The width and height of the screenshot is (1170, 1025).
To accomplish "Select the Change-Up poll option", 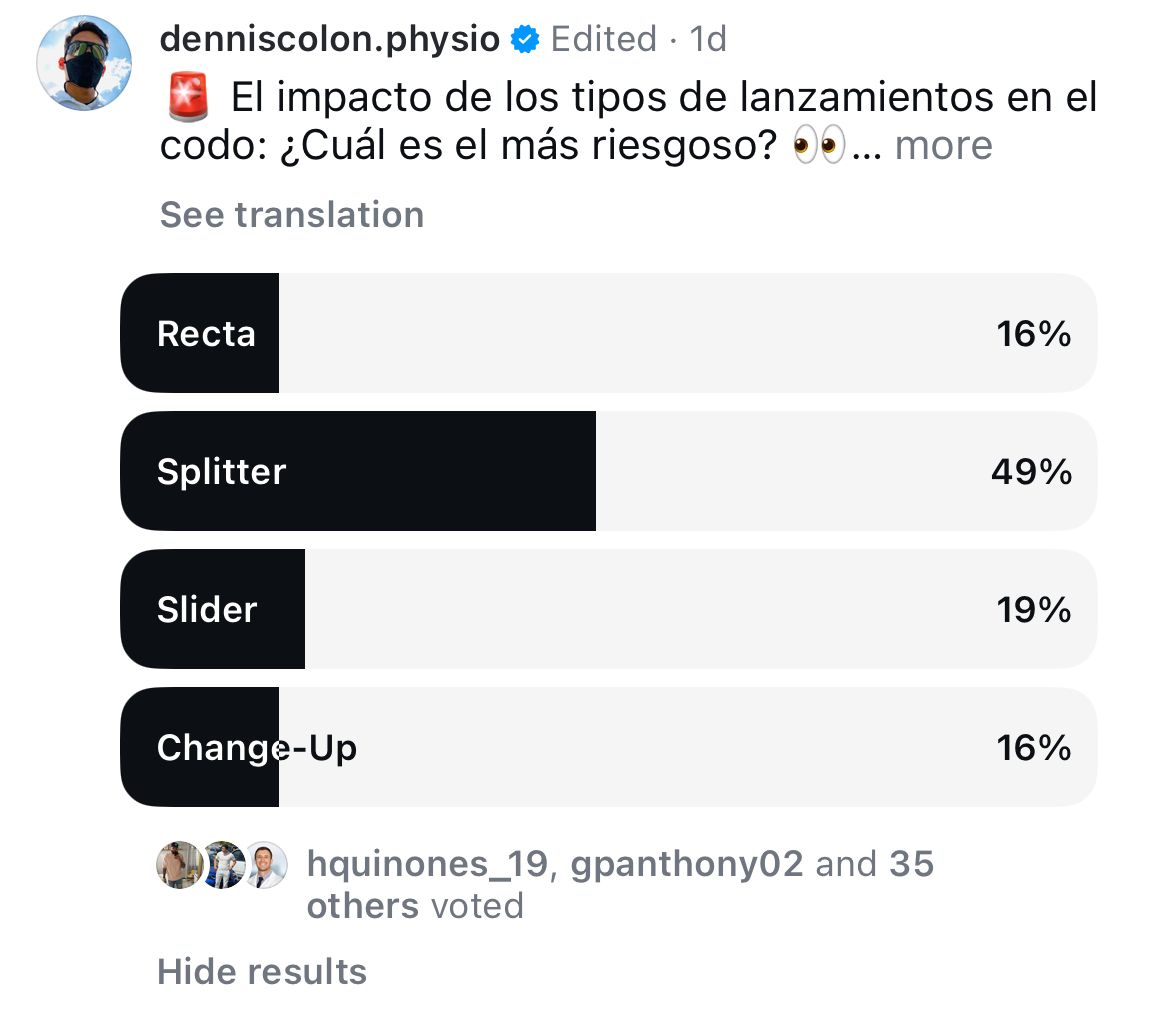I will pos(608,747).
